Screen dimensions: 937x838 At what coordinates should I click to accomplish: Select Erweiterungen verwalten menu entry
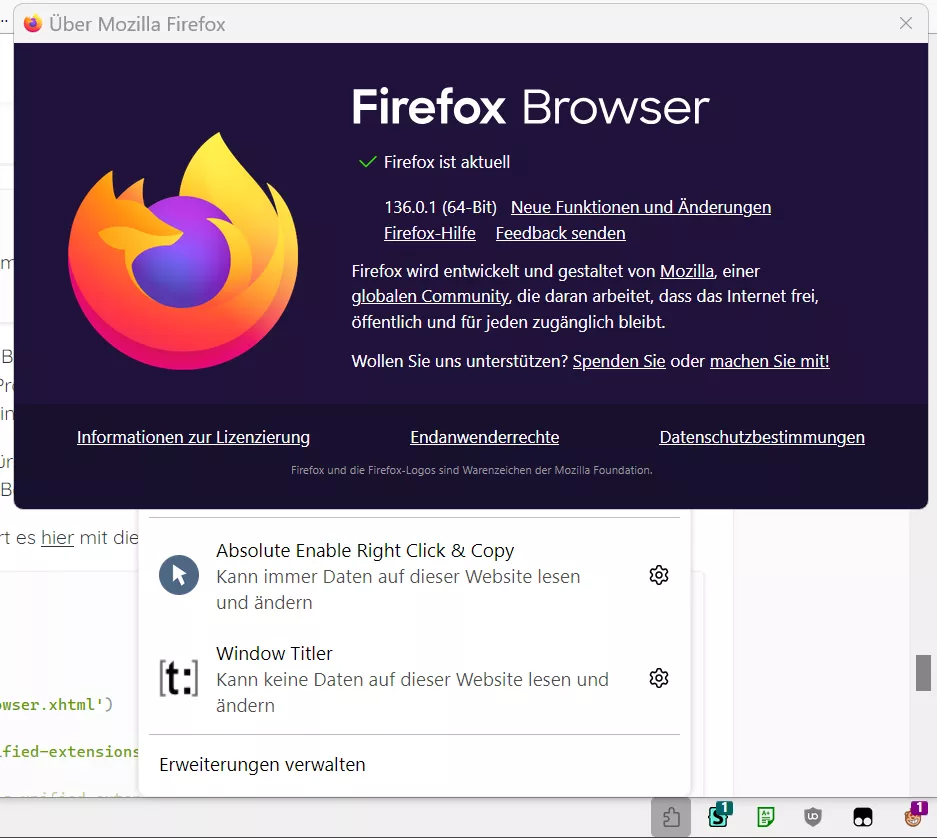click(x=262, y=764)
